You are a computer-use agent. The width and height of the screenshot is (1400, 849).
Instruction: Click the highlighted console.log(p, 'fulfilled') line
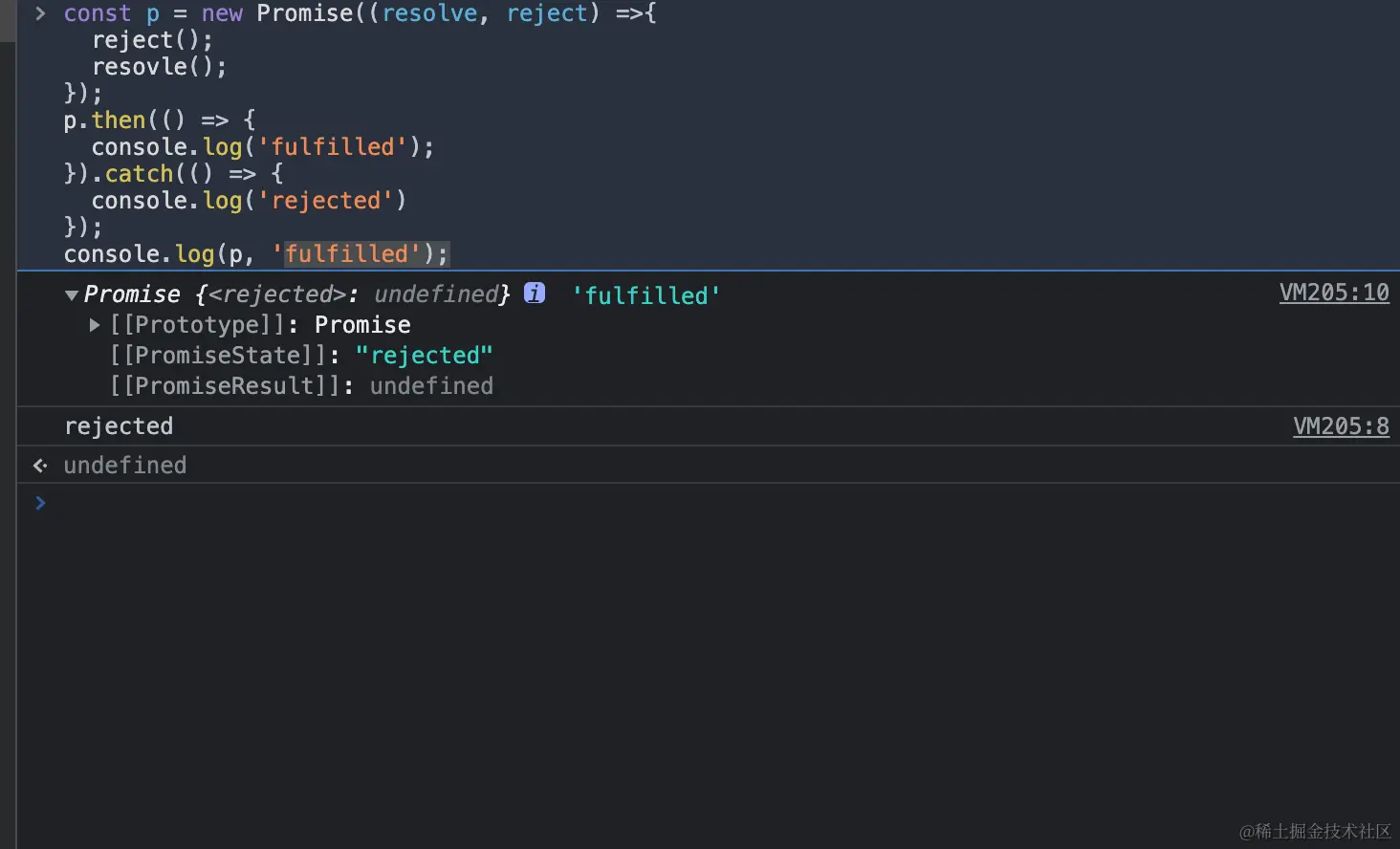click(x=256, y=254)
